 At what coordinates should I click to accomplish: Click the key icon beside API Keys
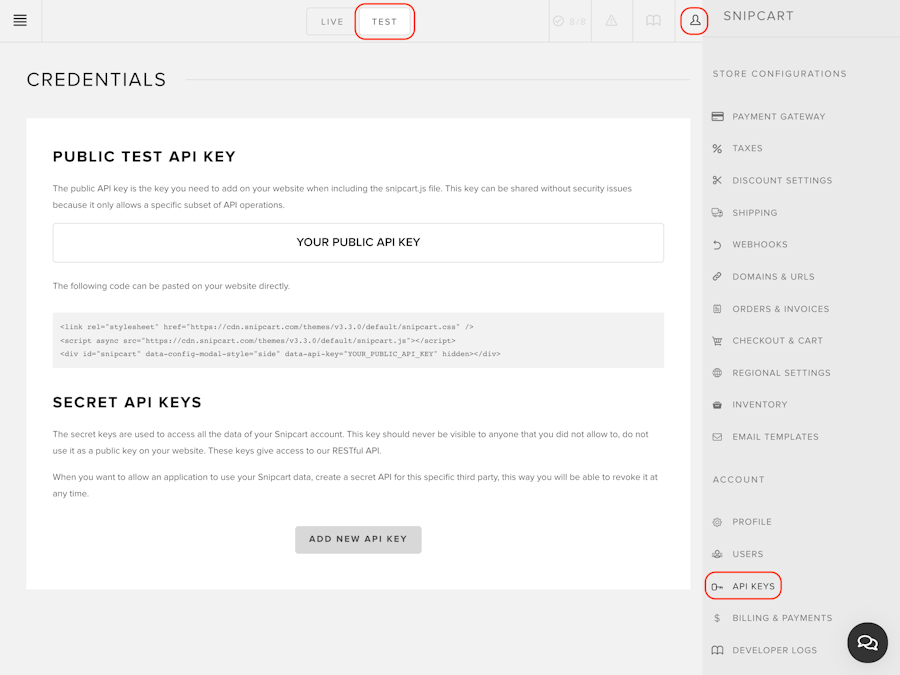717,587
